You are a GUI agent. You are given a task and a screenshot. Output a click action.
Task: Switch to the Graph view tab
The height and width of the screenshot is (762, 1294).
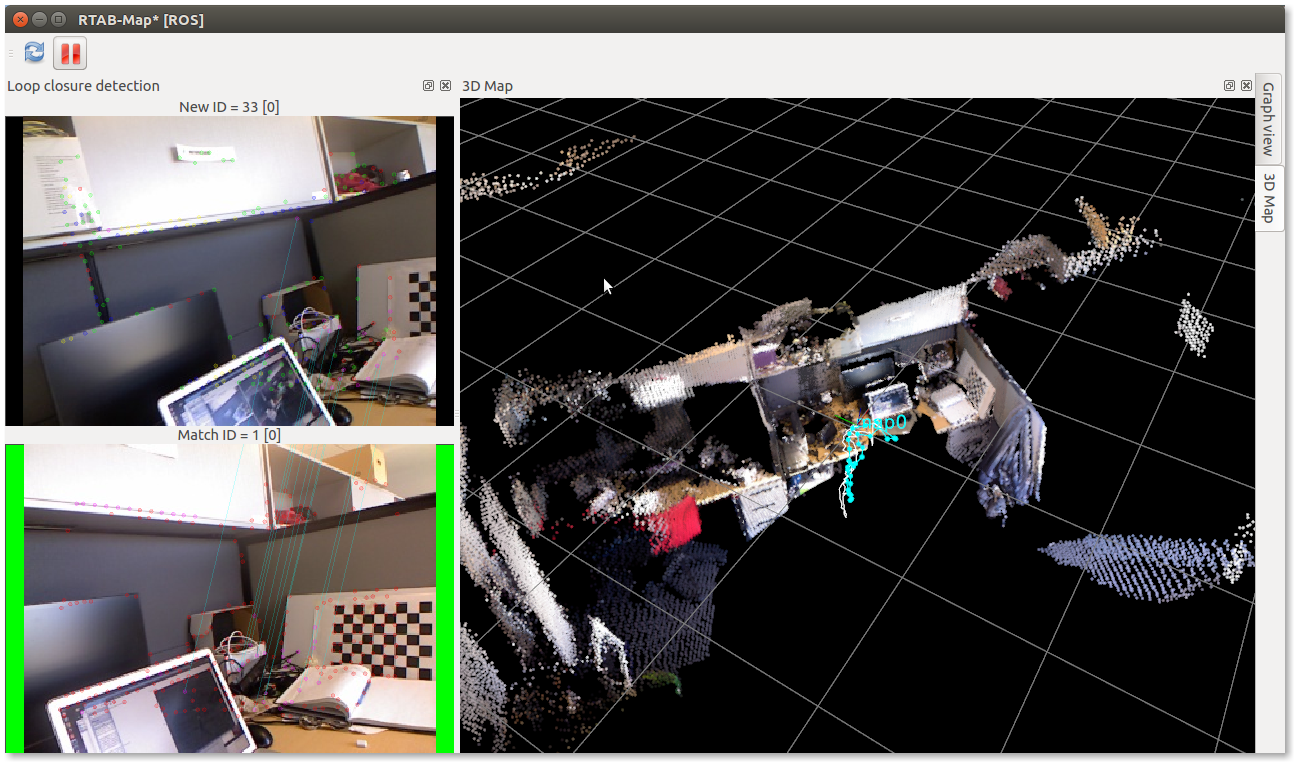(1268, 118)
